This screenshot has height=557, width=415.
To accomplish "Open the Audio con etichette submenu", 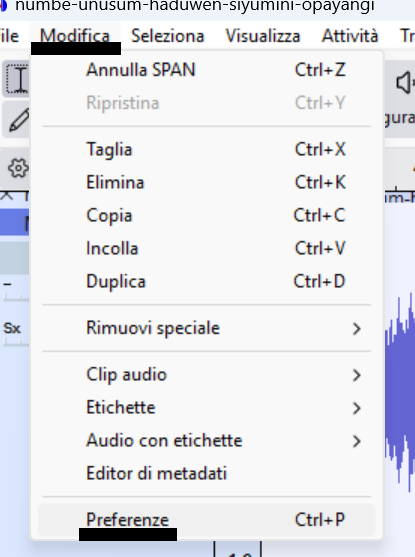I will pos(207,440).
